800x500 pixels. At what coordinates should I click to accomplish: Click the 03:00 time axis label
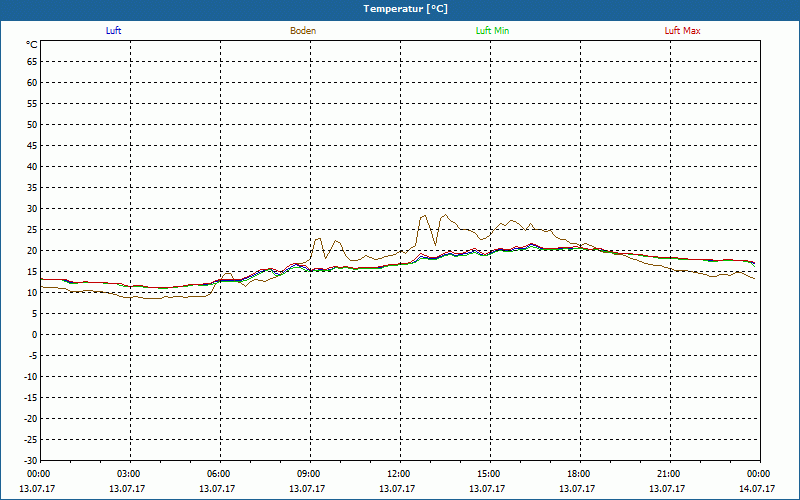pyautogui.click(x=130, y=474)
